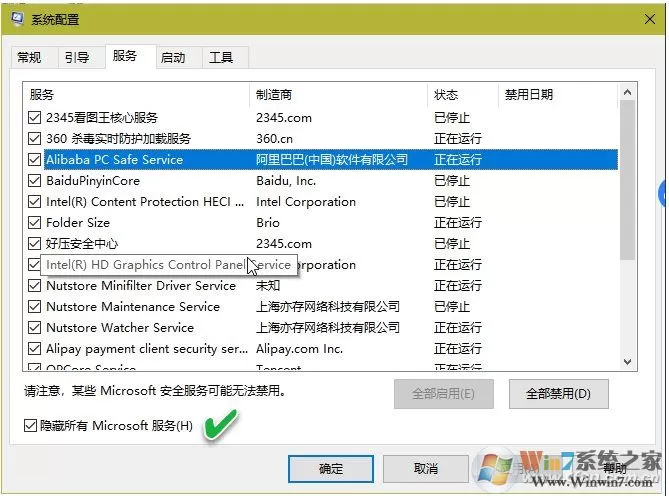The width and height of the screenshot is (669, 496).
Task: Select Nutstore Watcher Service name
Action: click(x=120, y=328)
